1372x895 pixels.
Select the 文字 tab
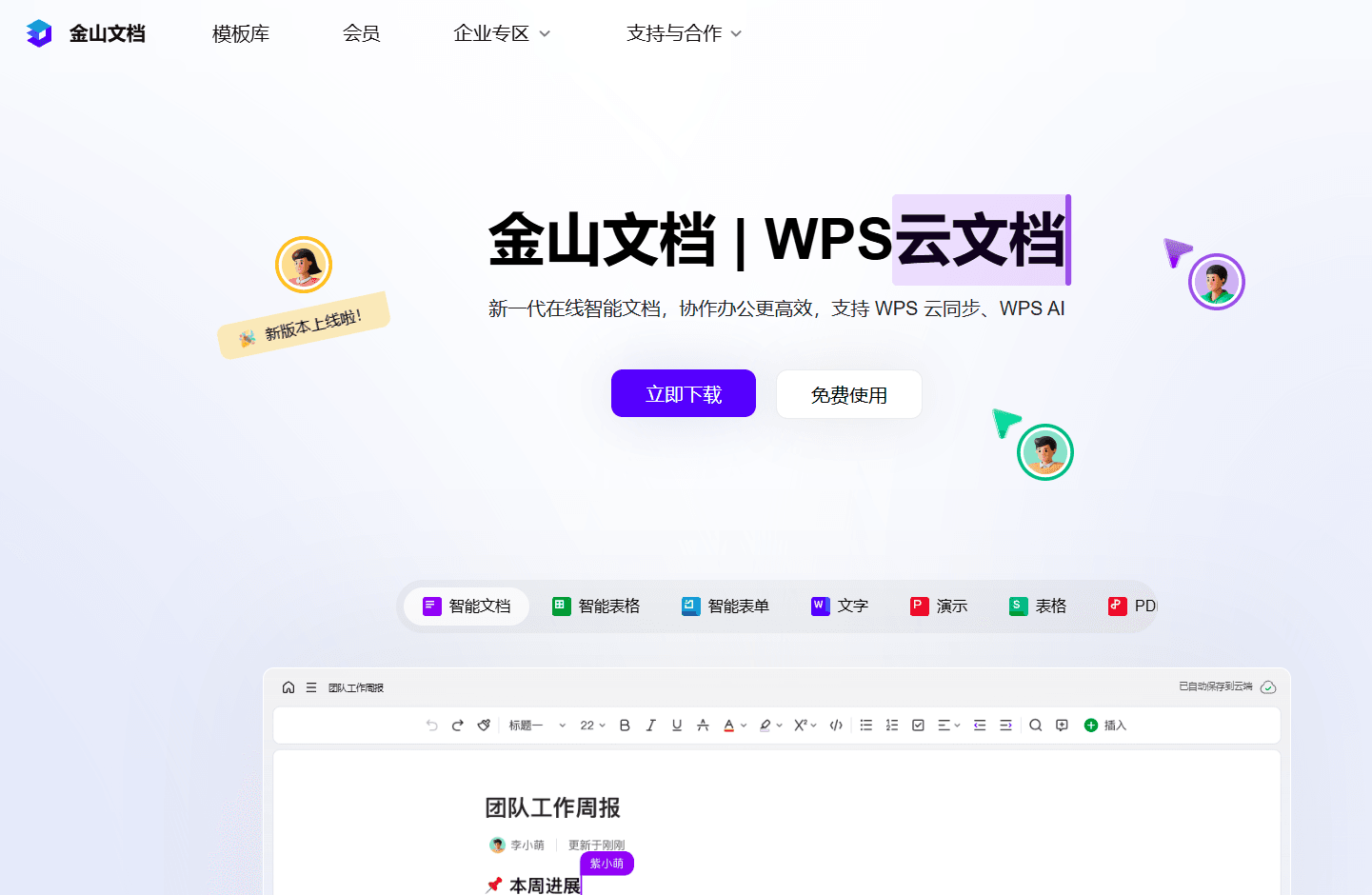point(840,607)
